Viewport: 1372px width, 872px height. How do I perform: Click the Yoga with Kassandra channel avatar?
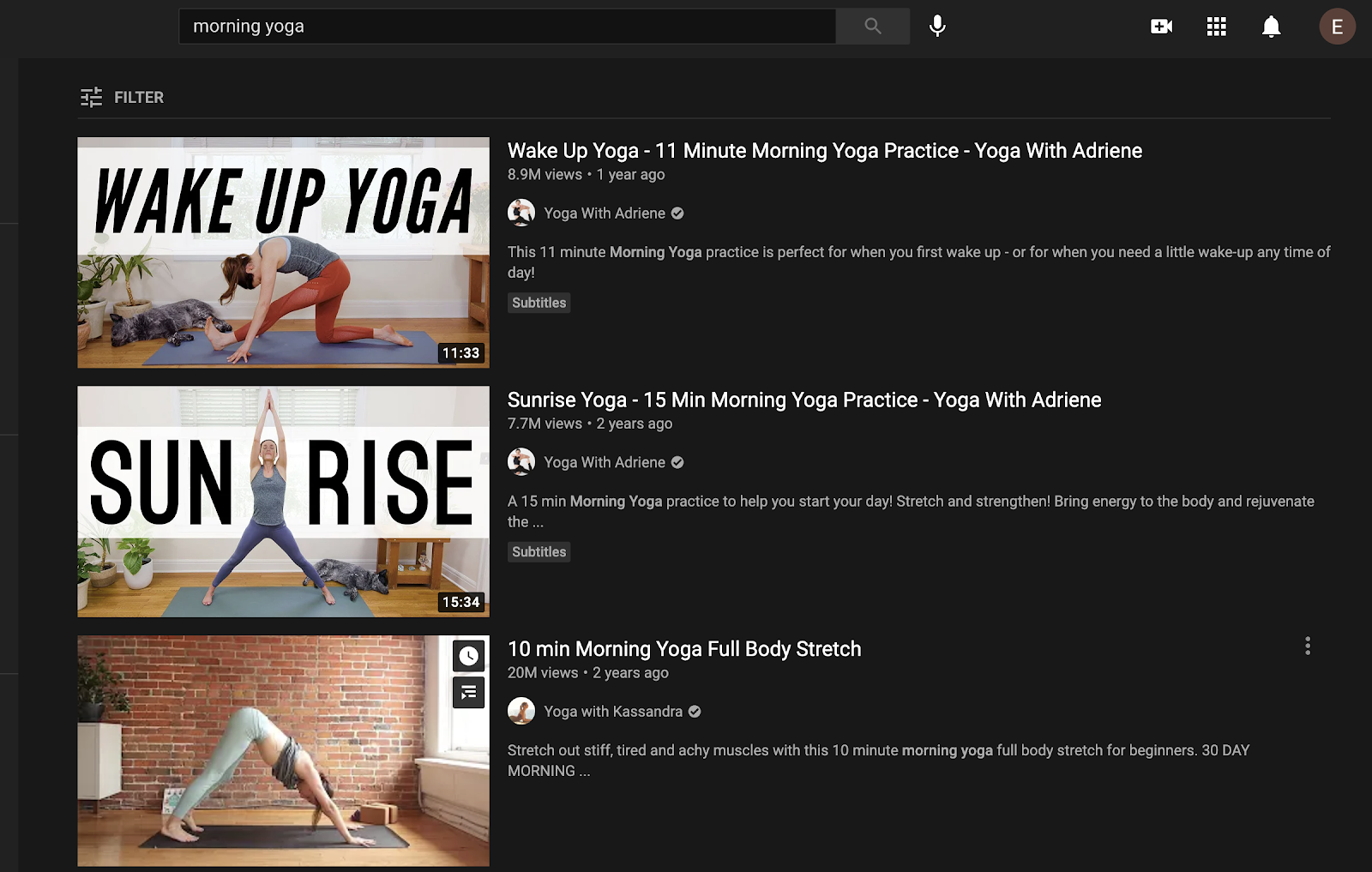521,711
